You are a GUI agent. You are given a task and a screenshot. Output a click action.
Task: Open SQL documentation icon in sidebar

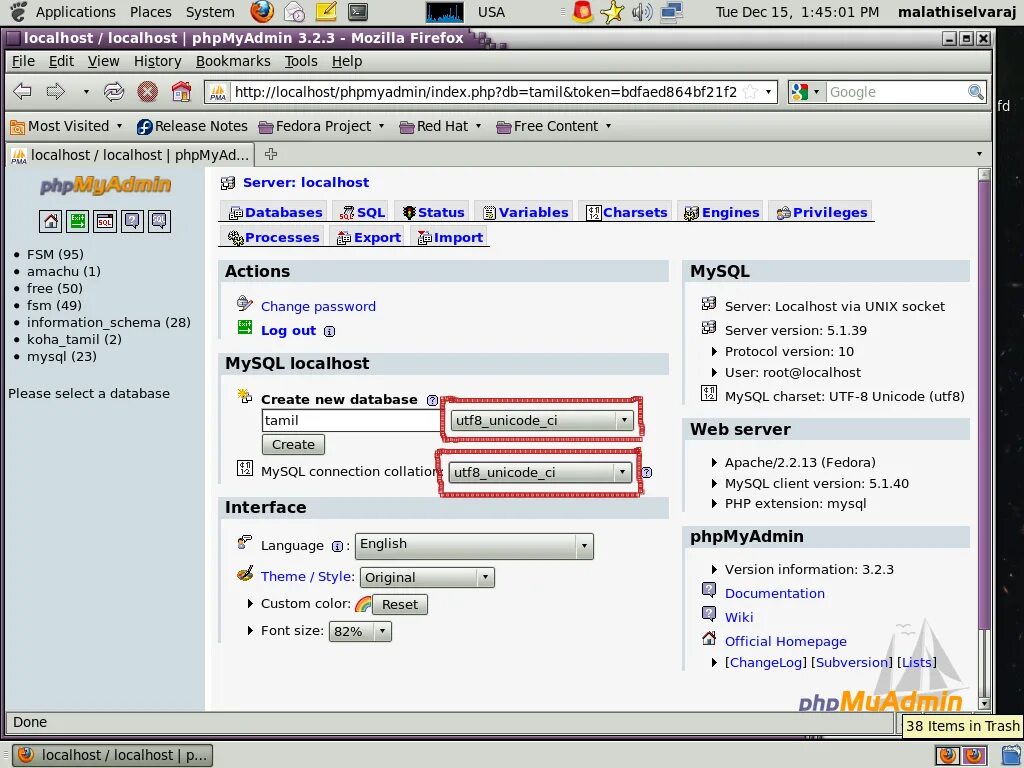click(159, 221)
